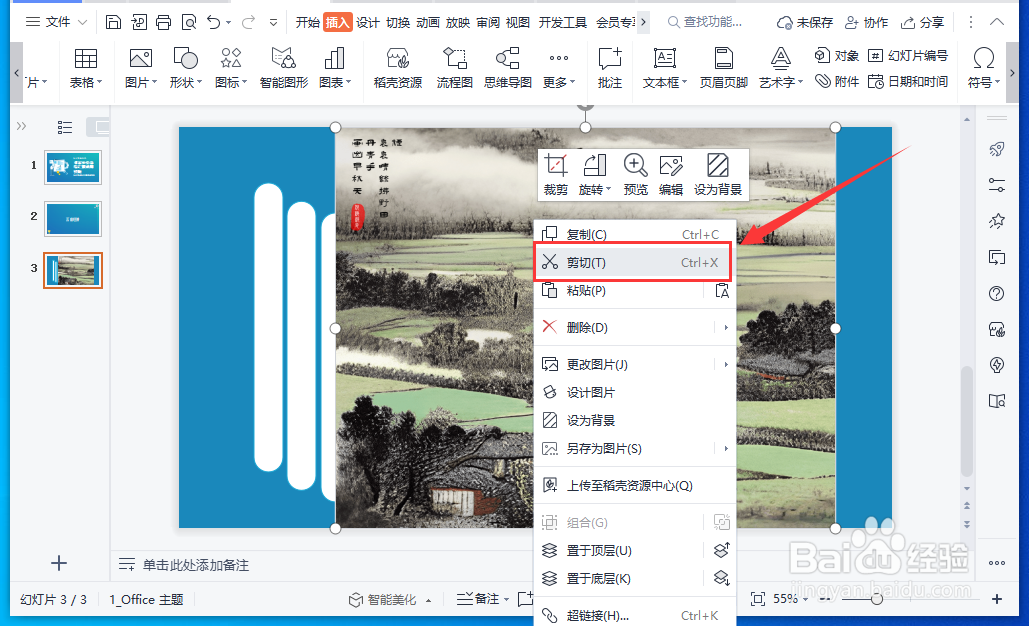Screen dimensions: 1029x626
Task: Insert 思维导图 mind map
Action: (507, 68)
